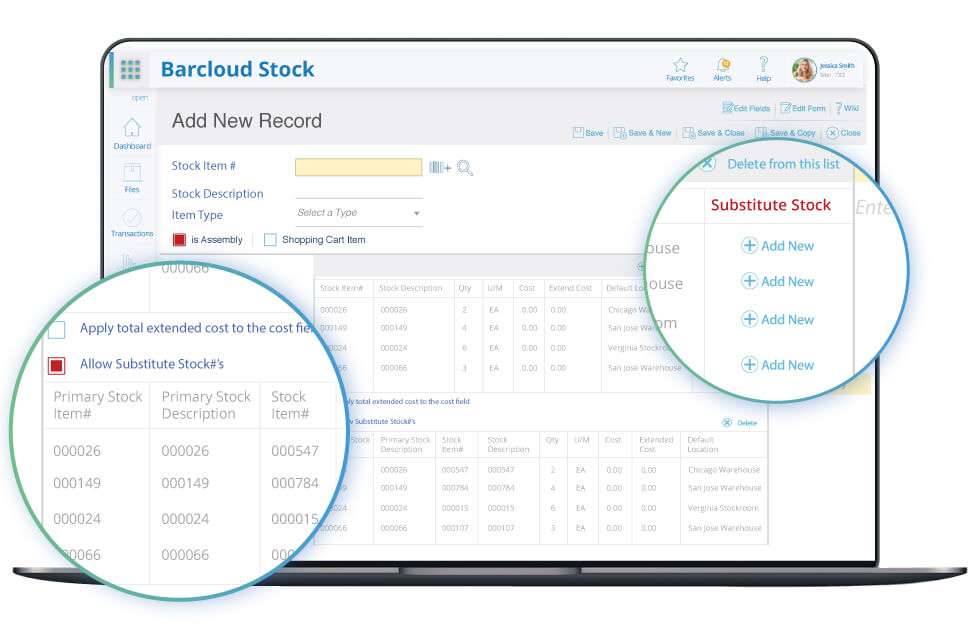Click the red 'Substitute Stock' column header

771,205
